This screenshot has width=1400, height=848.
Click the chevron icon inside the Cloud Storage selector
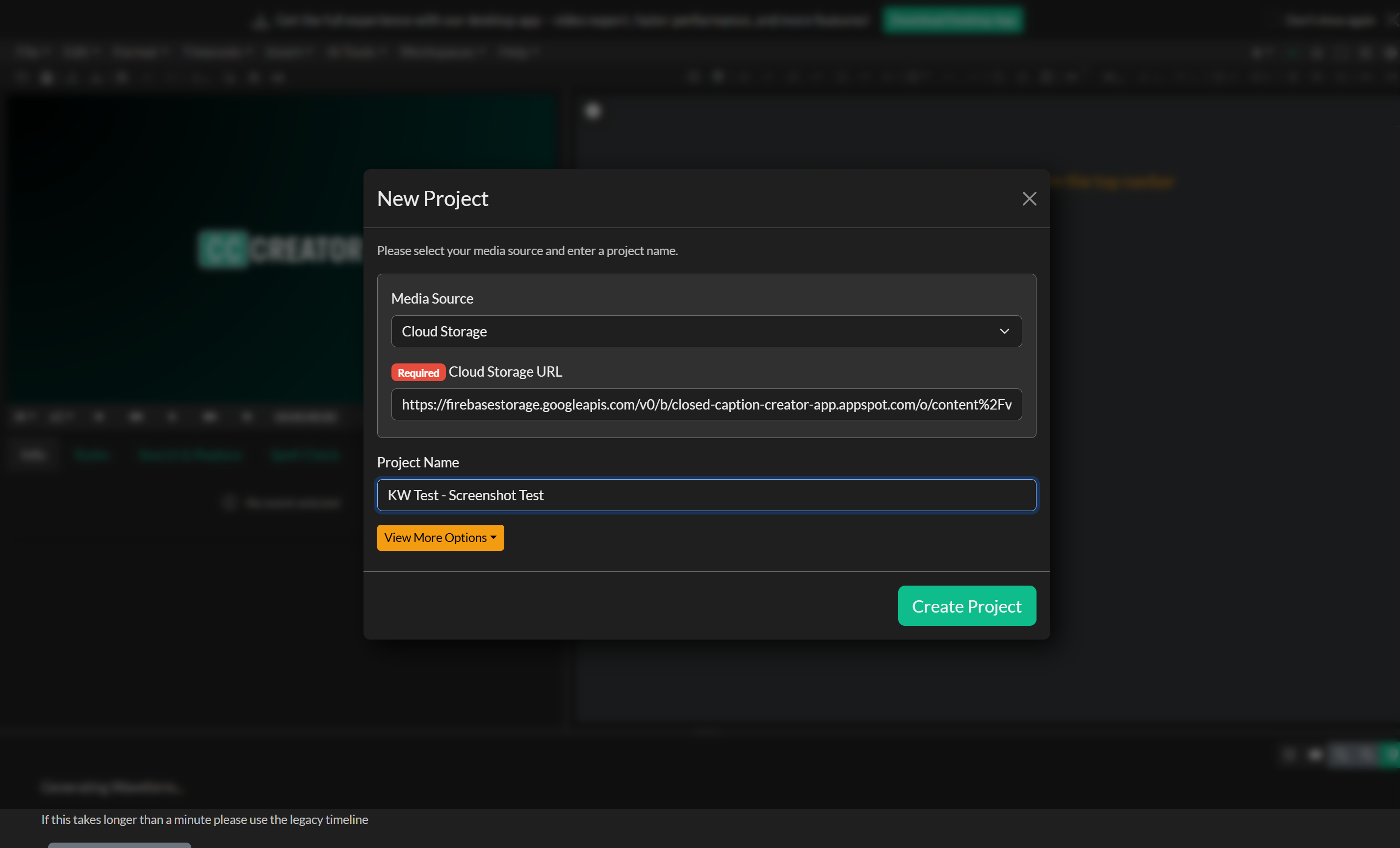point(1004,331)
